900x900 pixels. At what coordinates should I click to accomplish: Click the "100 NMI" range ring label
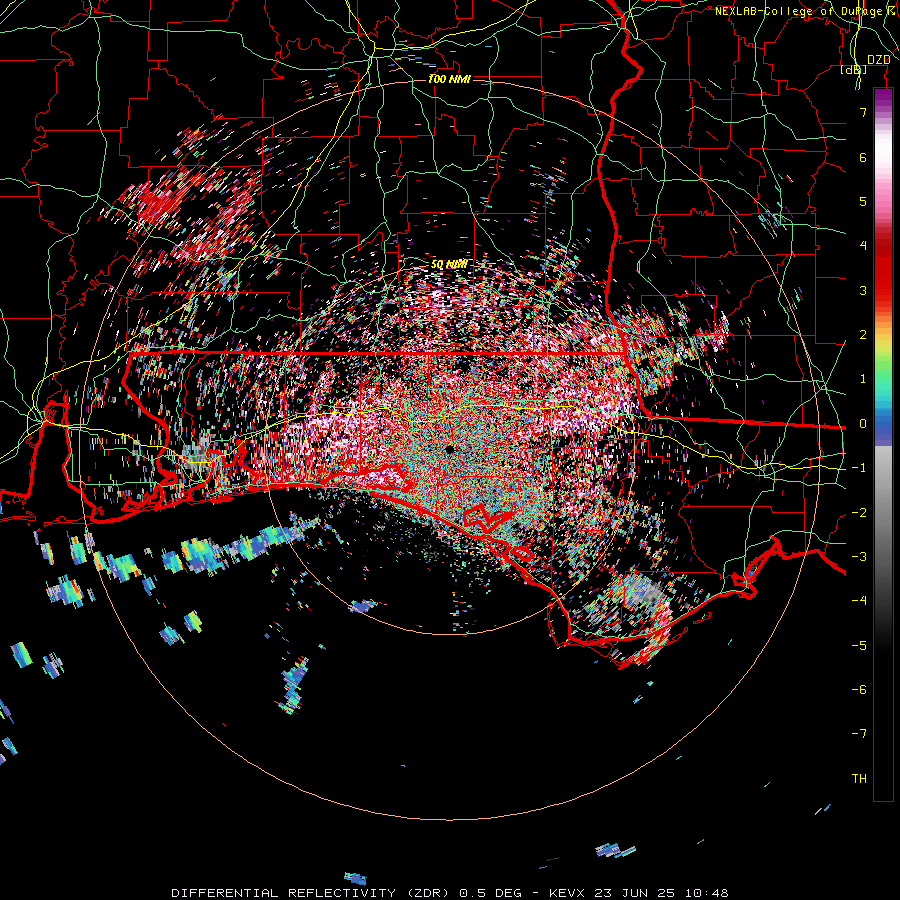pyautogui.click(x=449, y=79)
